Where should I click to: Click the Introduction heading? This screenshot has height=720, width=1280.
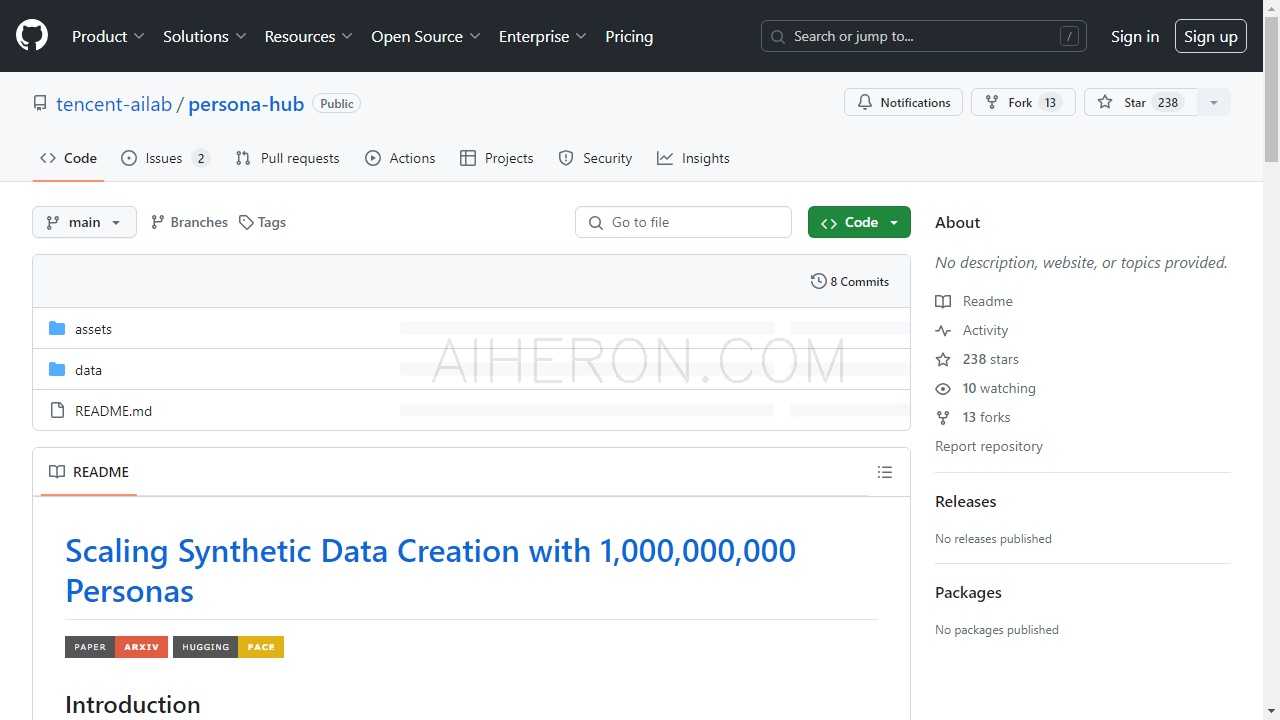point(133,704)
